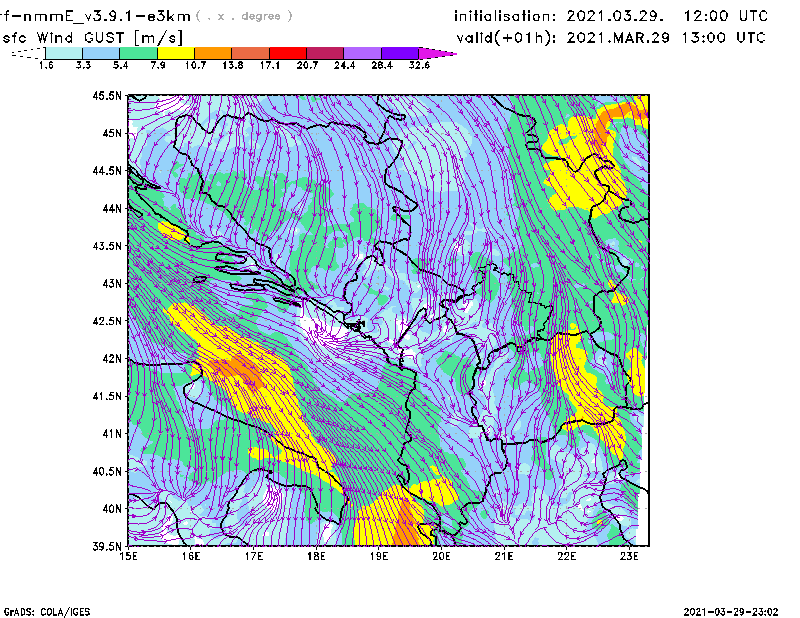Image resolution: width=800 pixels, height=618 pixels.
Task: Click the '3.3' legend value
Action: pos(83,65)
